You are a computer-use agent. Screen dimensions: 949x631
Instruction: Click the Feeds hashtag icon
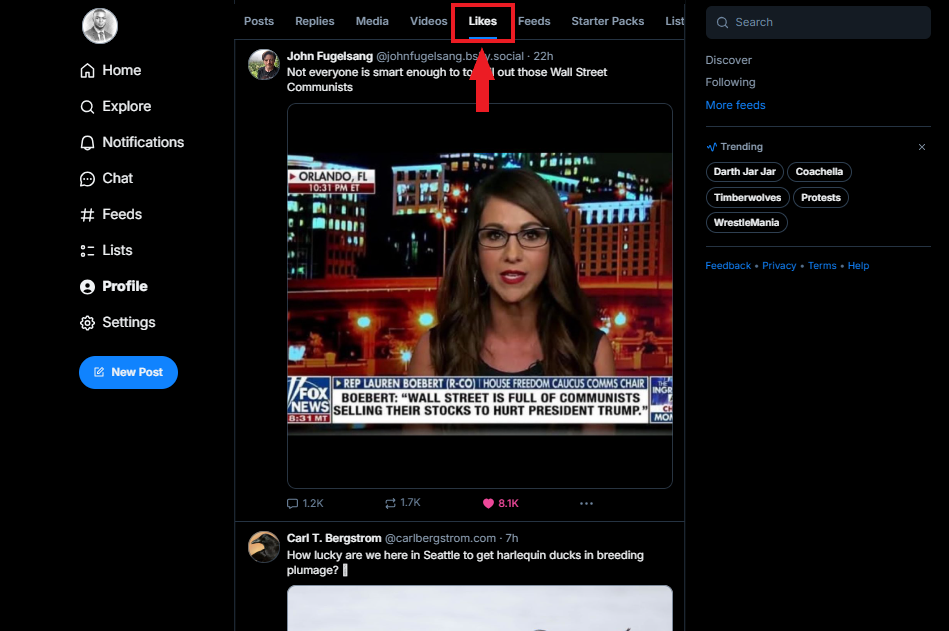87,215
